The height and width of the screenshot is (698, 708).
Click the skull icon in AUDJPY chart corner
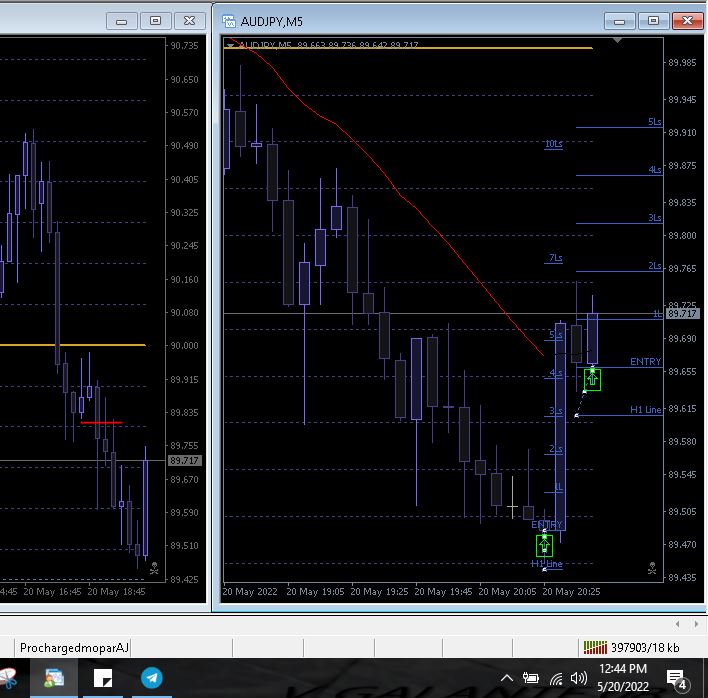pos(651,569)
